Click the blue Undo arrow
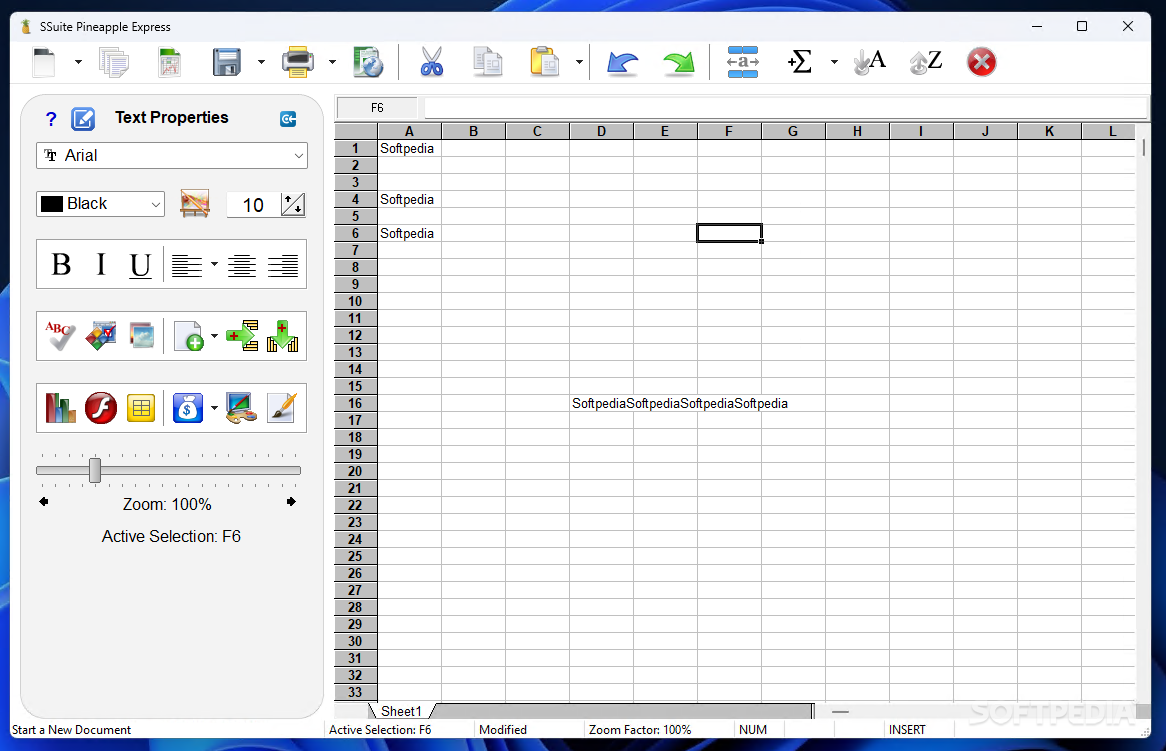 tap(622, 62)
